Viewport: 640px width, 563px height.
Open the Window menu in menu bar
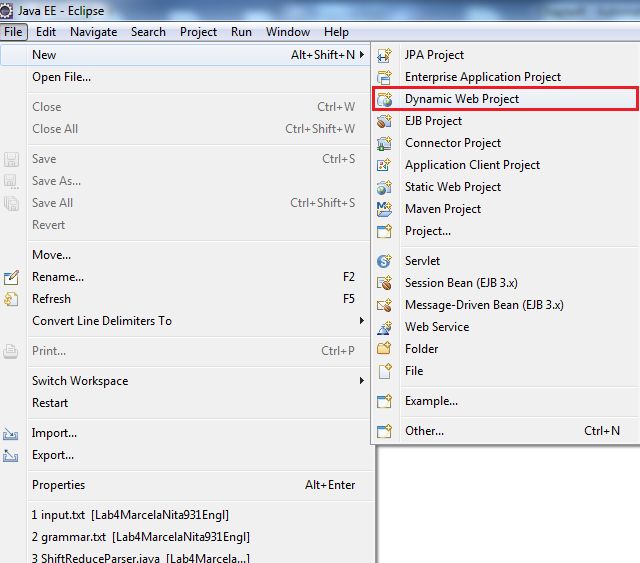[x=287, y=32]
